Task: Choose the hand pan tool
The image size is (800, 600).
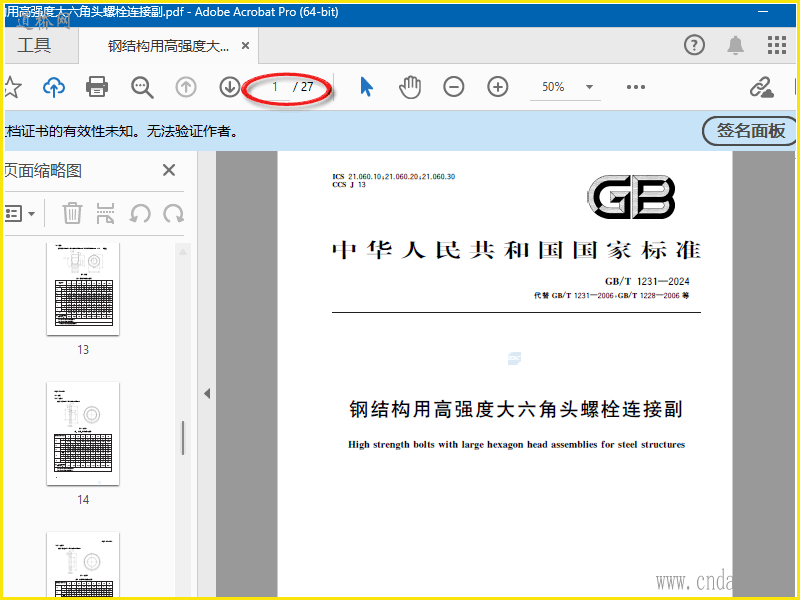Action: click(410, 87)
